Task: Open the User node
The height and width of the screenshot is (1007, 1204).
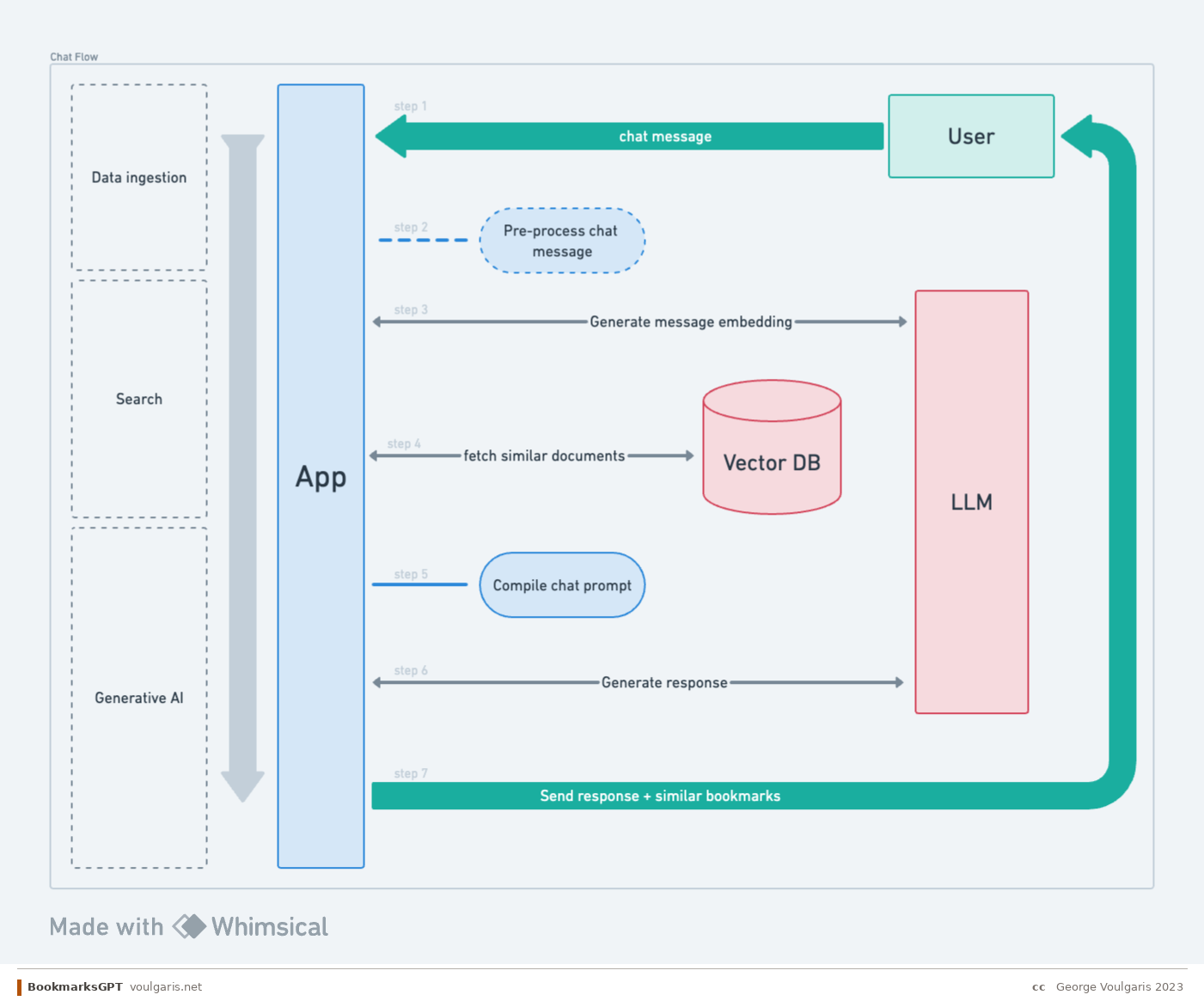Action: 970,136
